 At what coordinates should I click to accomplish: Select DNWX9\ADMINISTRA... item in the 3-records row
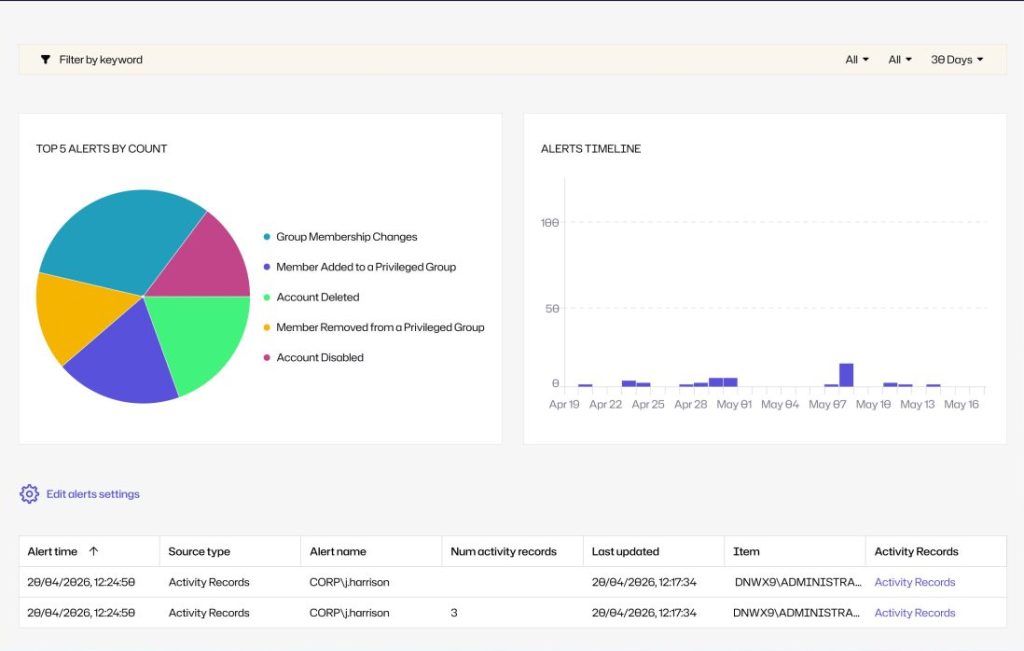point(796,612)
